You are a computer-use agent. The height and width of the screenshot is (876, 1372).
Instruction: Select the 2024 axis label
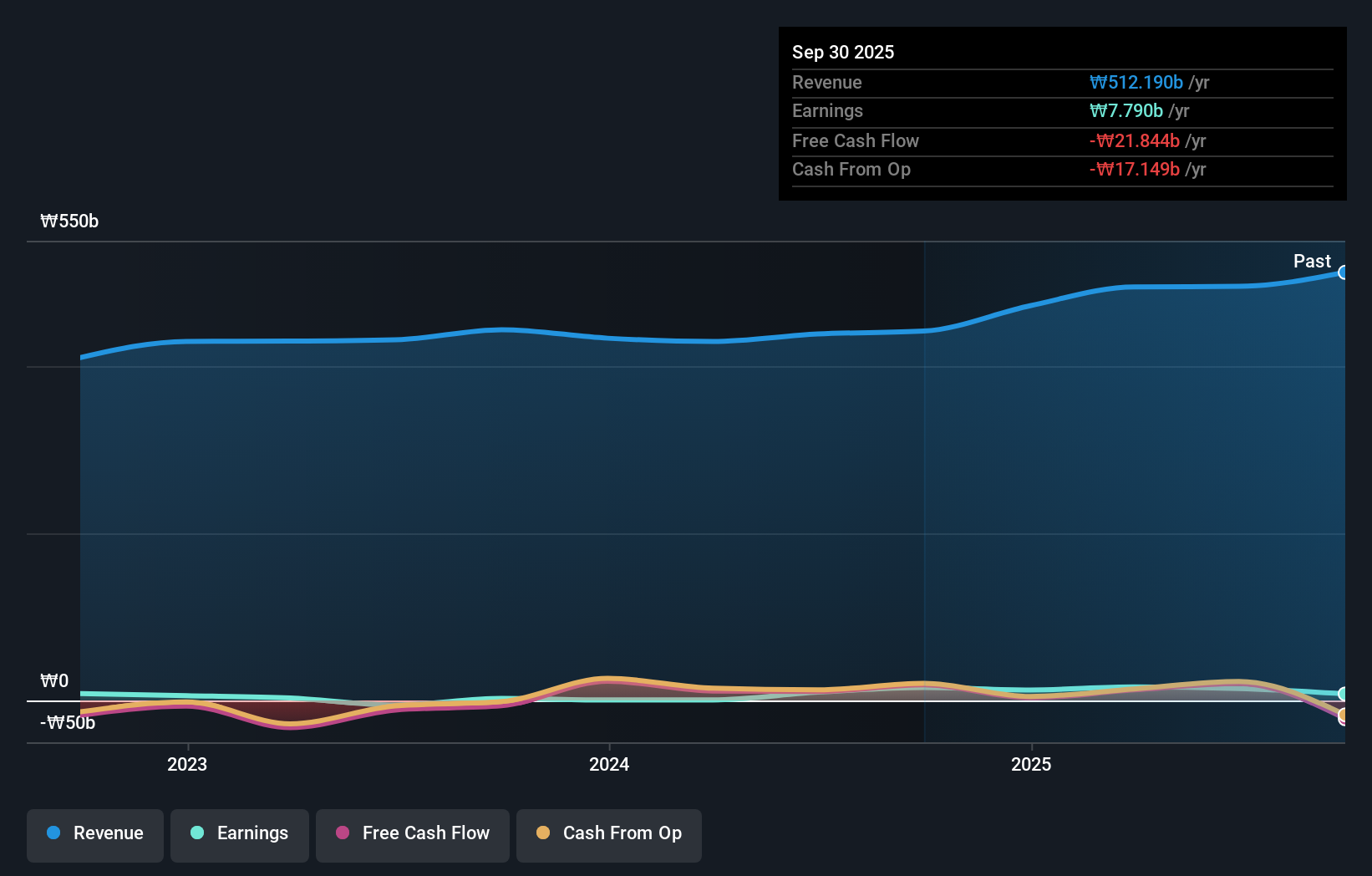point(609,764)
